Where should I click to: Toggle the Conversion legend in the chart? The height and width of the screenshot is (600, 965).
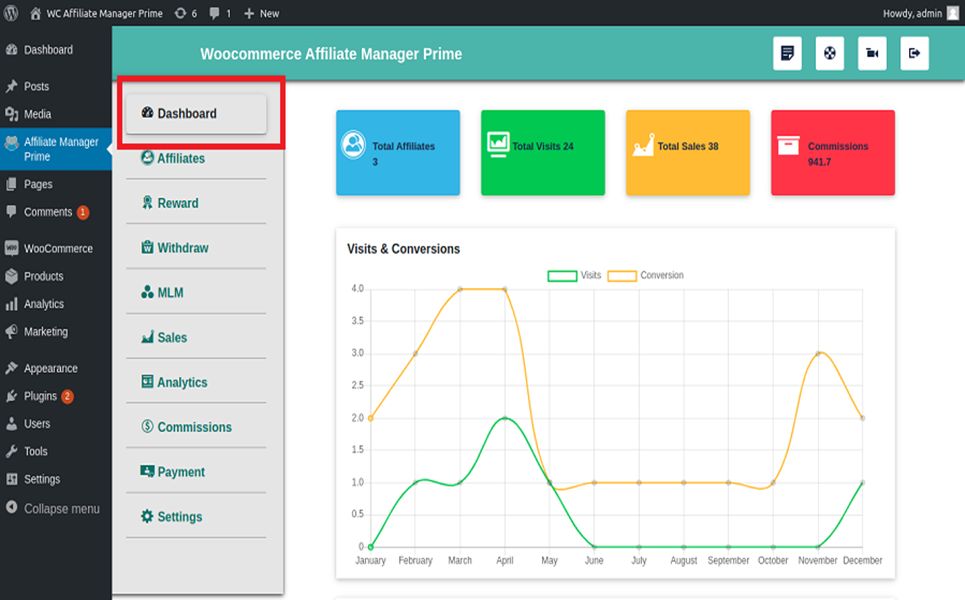pyautogui.click(x=645, y=275)
